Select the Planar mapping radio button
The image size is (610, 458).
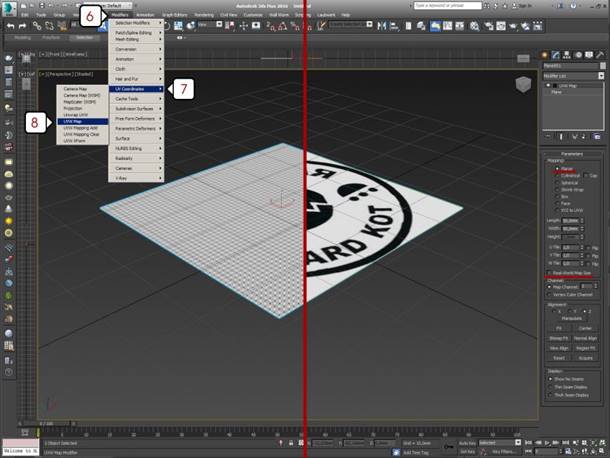pos(557,169)
